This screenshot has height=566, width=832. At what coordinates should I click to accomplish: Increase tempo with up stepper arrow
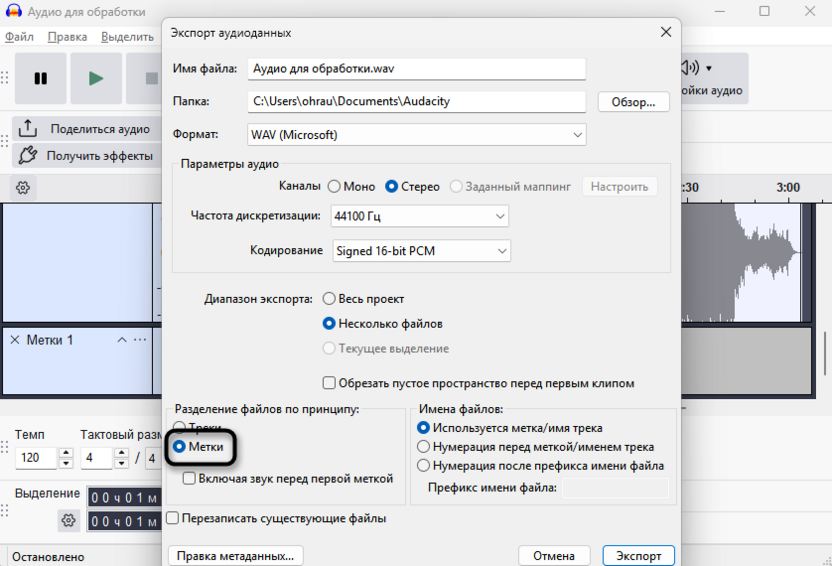(x=66, y=452)
